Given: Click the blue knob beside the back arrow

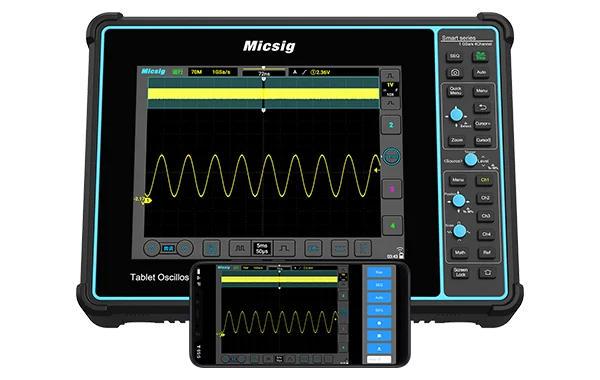Looking at the screenshot, I should (456, 114).
